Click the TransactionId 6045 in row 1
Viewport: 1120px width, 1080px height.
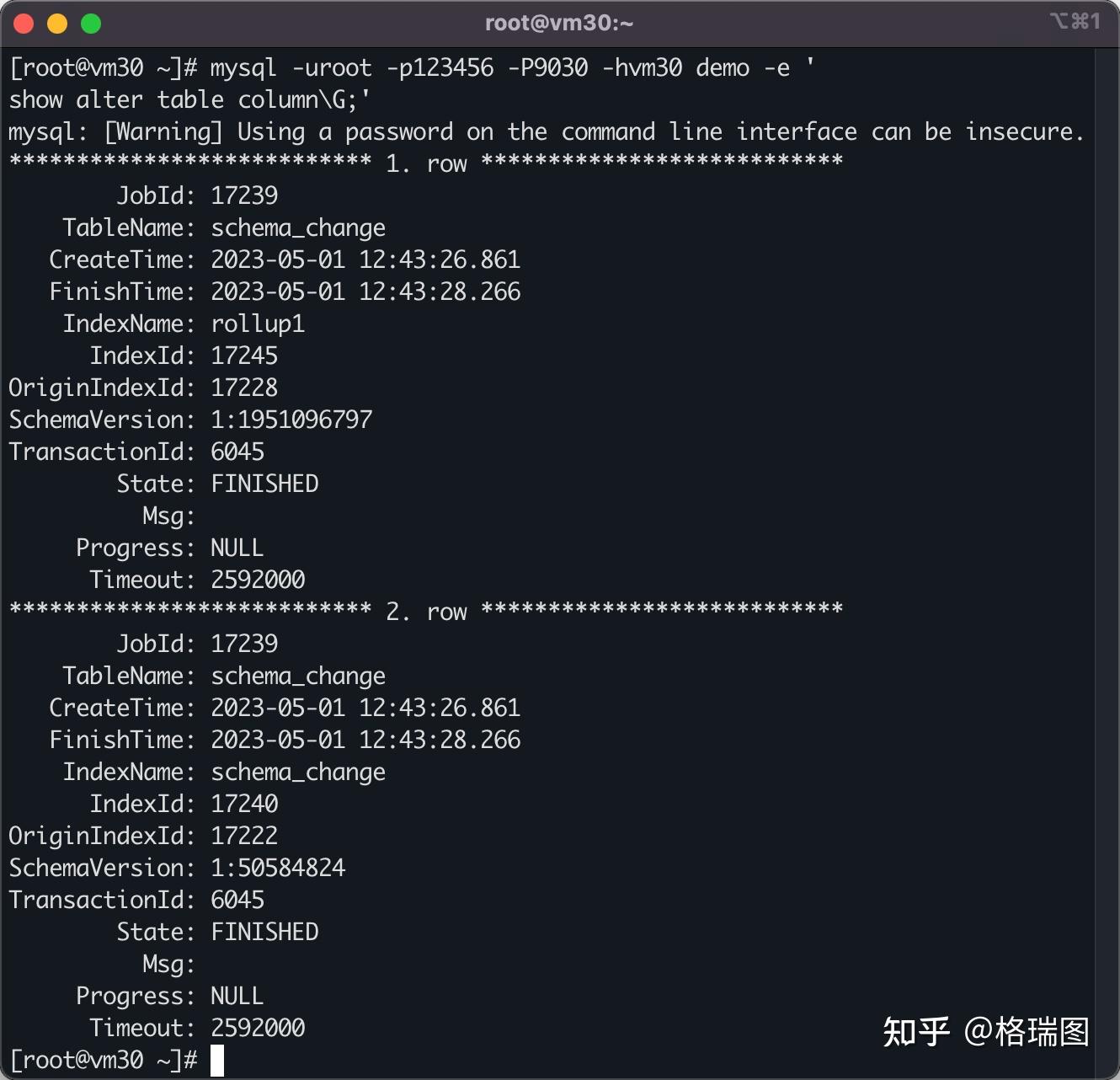tap(238, 452)
